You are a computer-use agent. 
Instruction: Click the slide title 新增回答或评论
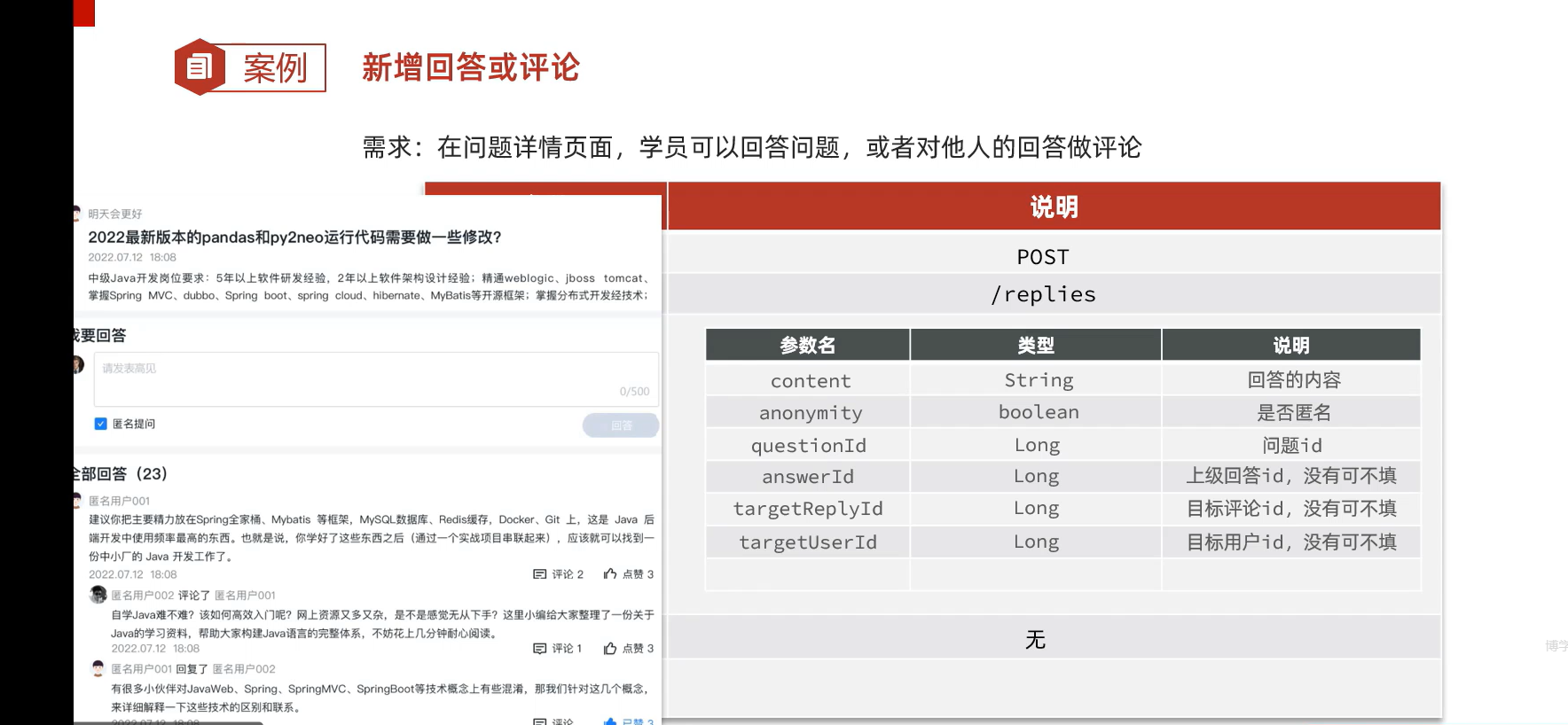click(x=471, y=67)
